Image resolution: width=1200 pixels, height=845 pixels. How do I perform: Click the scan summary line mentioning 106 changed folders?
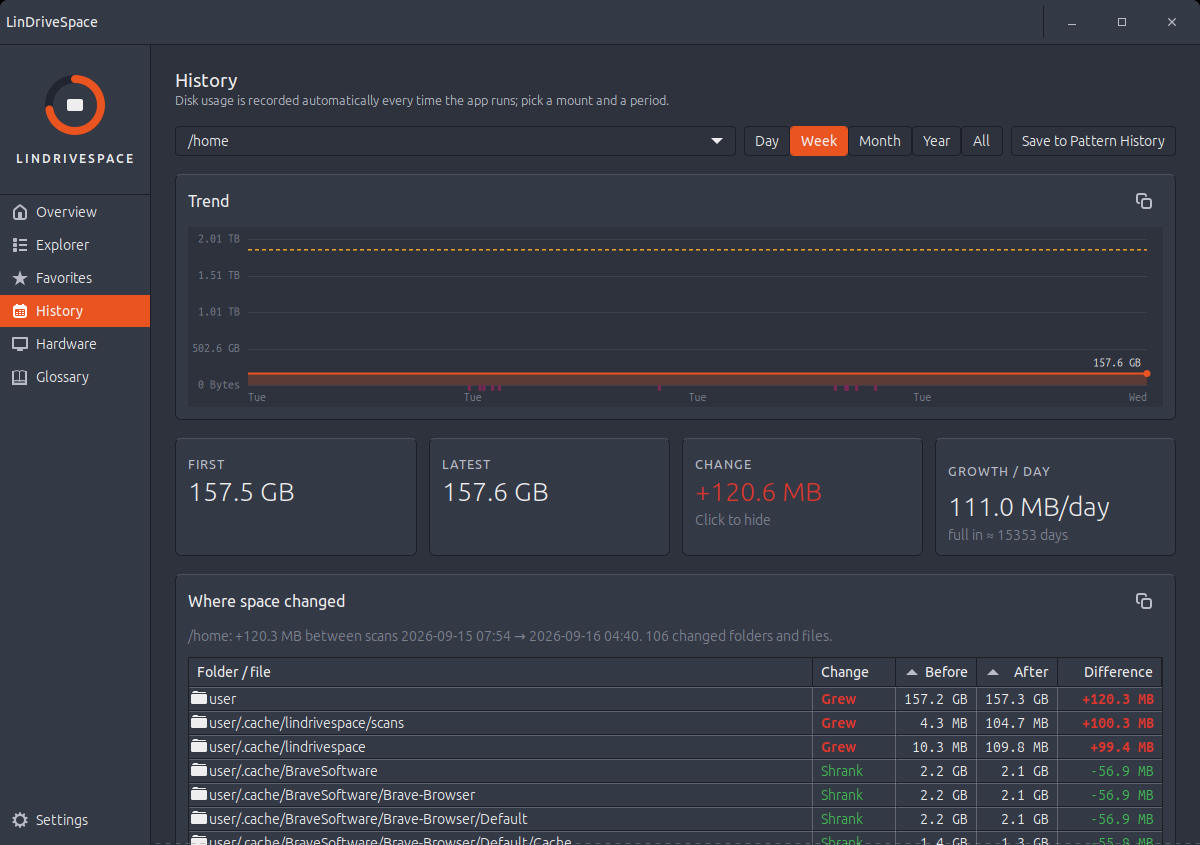click(x=510, y=636)
